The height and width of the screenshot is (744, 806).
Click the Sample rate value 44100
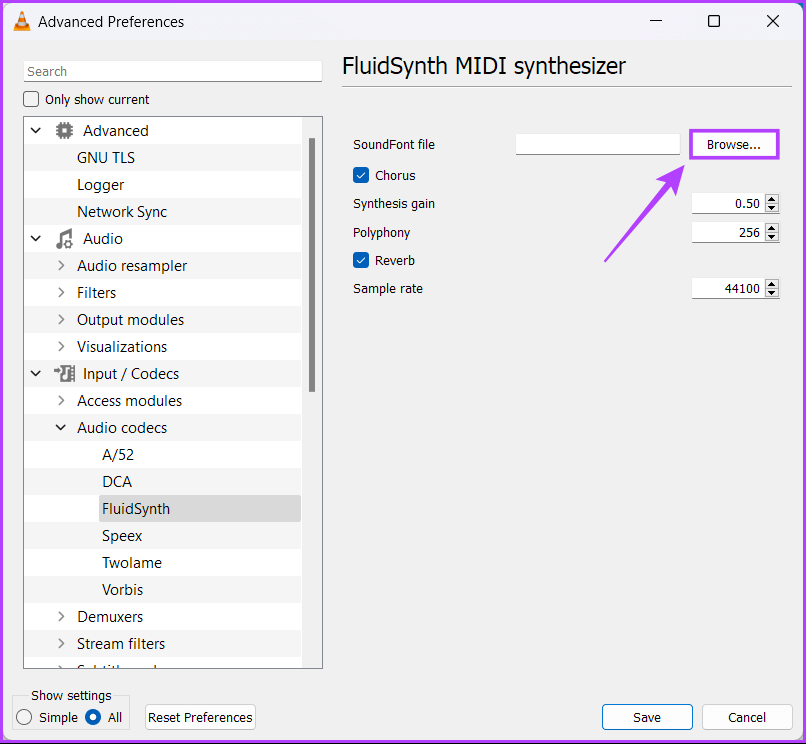click(742, 288)
